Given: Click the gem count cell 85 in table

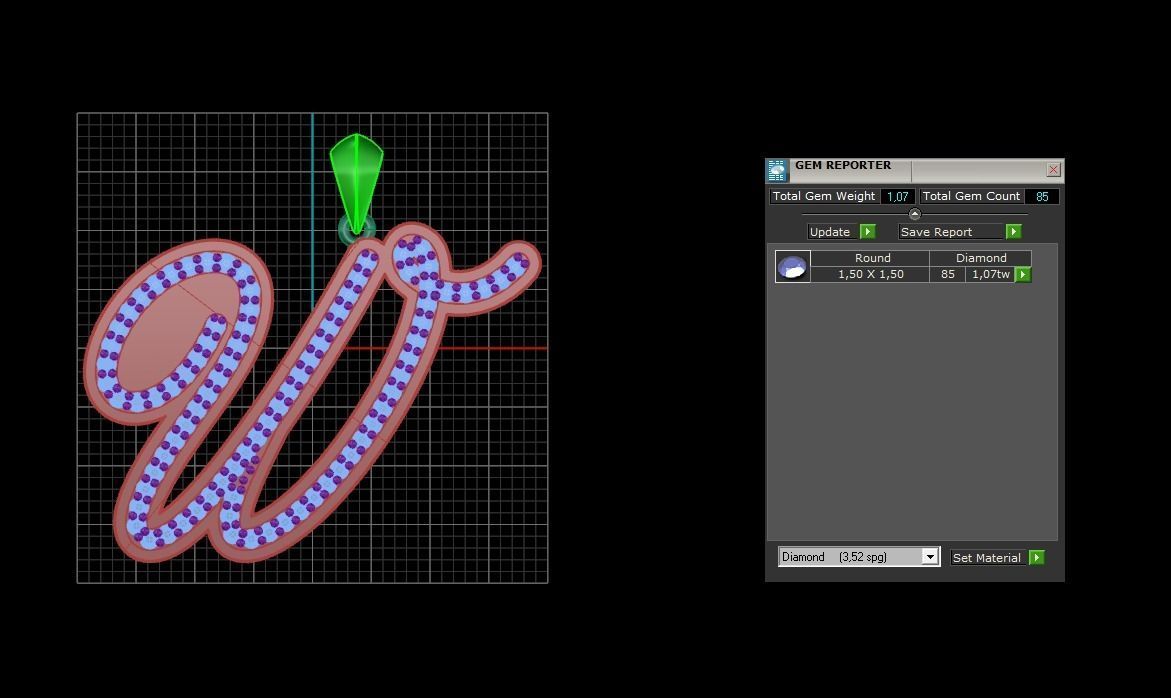Looking at the screenshot, I should 948,274.
